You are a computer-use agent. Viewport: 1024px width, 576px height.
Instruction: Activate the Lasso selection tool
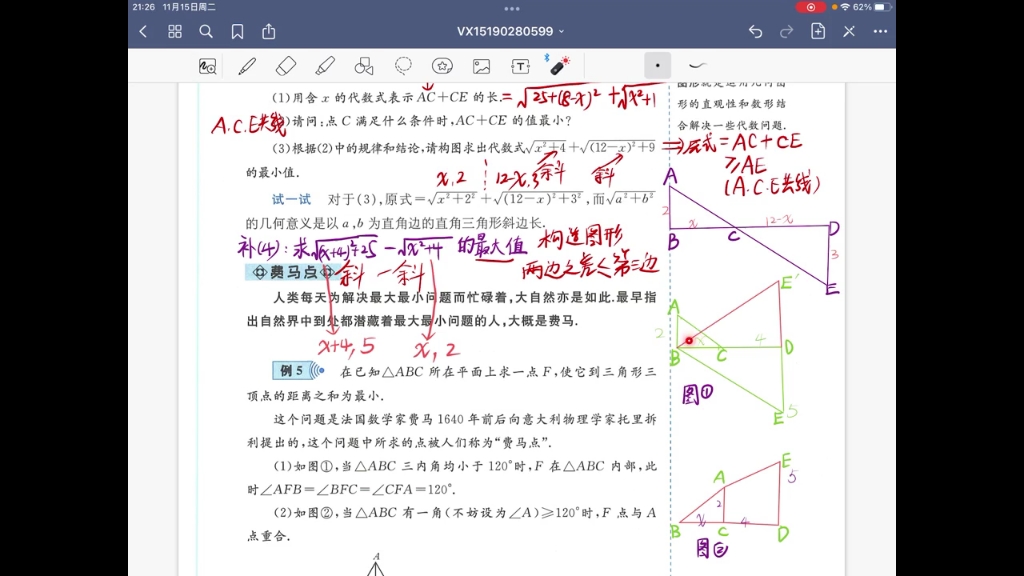pyautogui.click(x=403, y=65)
